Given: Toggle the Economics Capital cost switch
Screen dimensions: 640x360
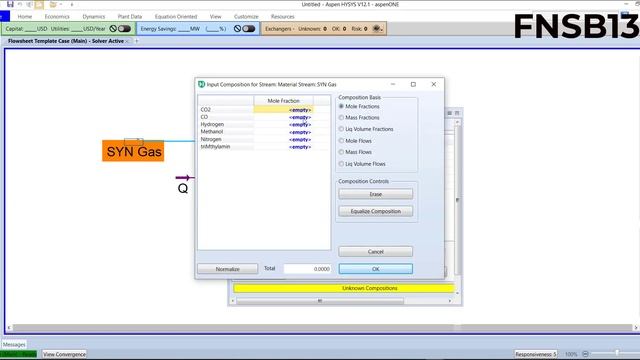Looking at the screenshot, I should pyautogui.click(x=124, y=29).
